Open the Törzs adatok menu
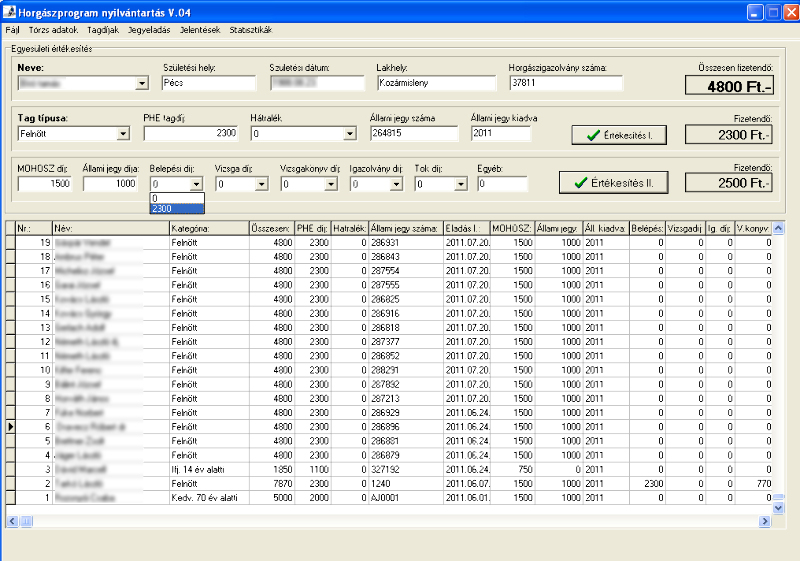 [53, 30]
